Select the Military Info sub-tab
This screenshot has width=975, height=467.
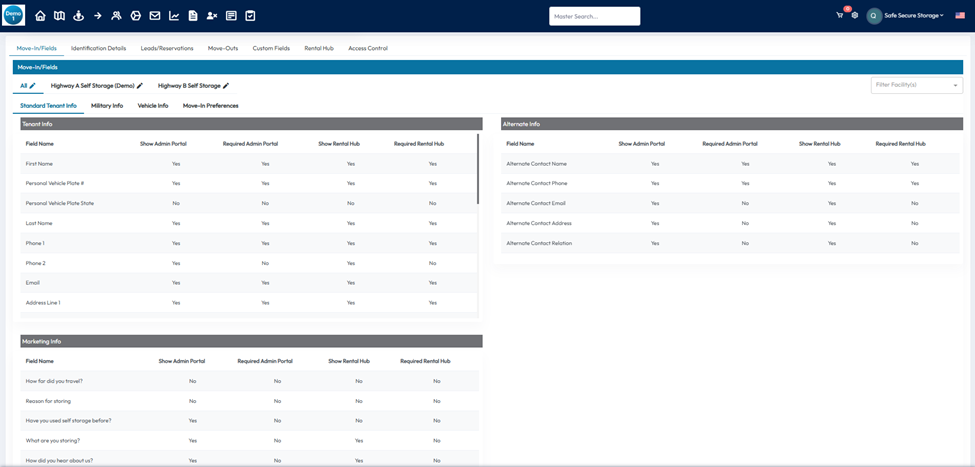107,105
